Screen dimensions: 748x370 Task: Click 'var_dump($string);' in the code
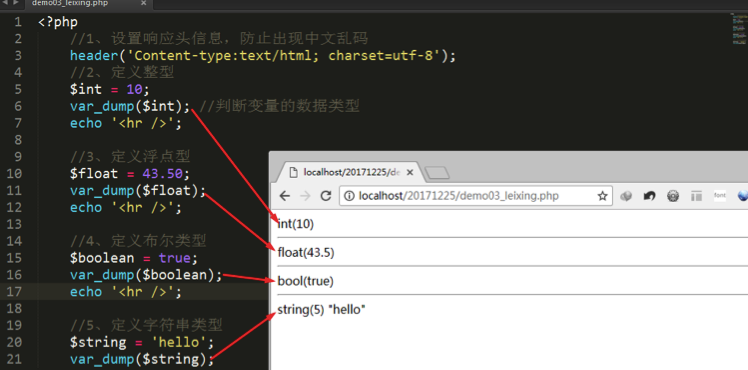point(142,359)
